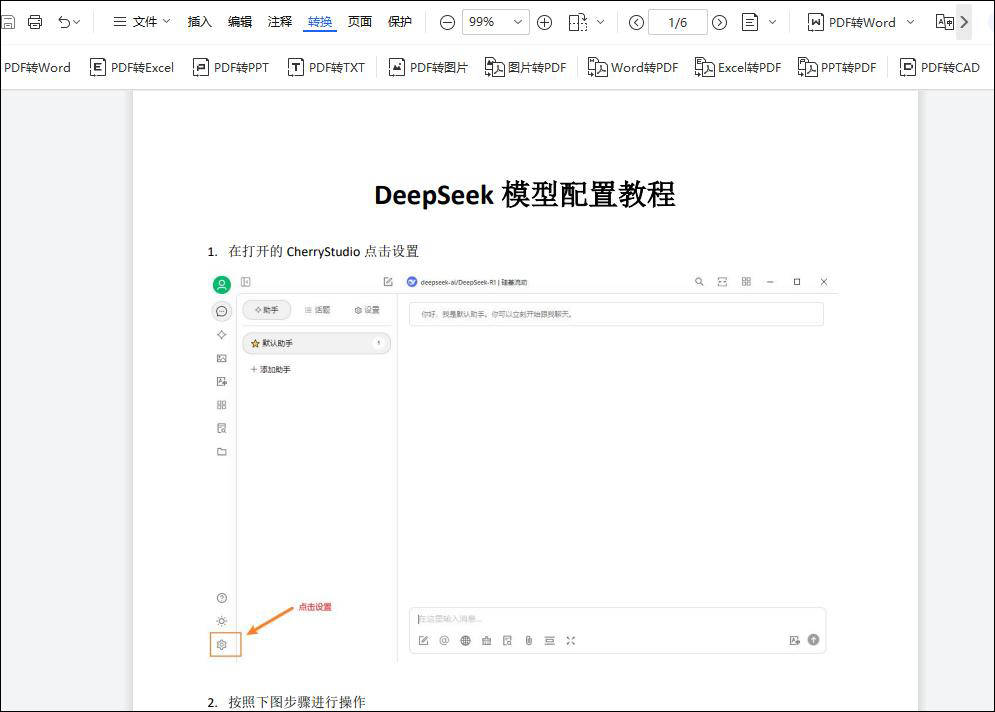Image resolution: width=995 pixels, height=712 pixels.
Task: Click '默认助手' in the tutorial image
Action: (x=277, y=343)
